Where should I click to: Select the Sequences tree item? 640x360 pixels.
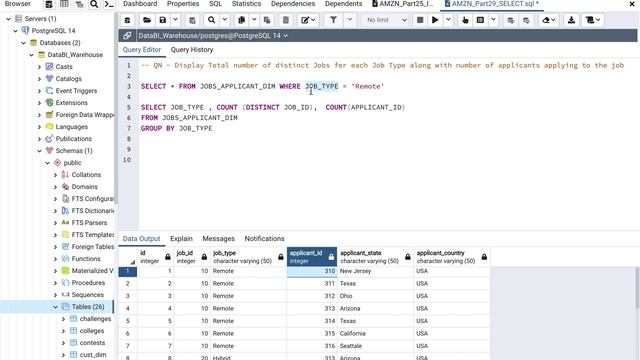[87, 295]
